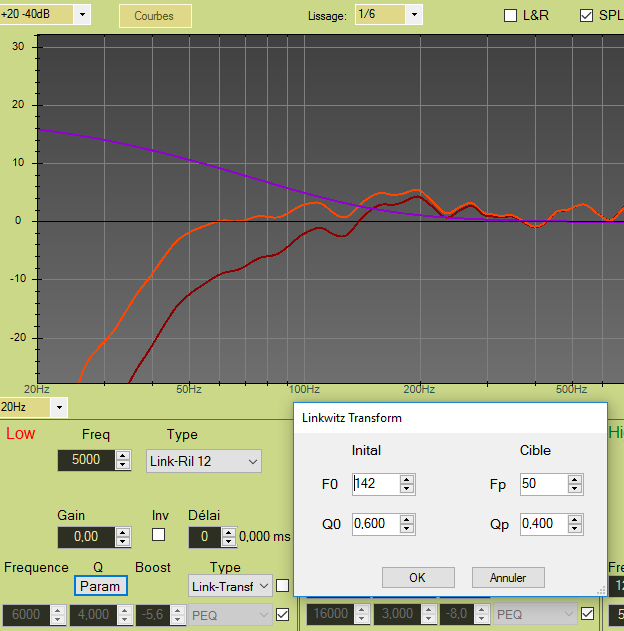Viewport: 624px width, 631px height.
Task: Click Annuler to cancel the dialog
Action: (507, 578)
